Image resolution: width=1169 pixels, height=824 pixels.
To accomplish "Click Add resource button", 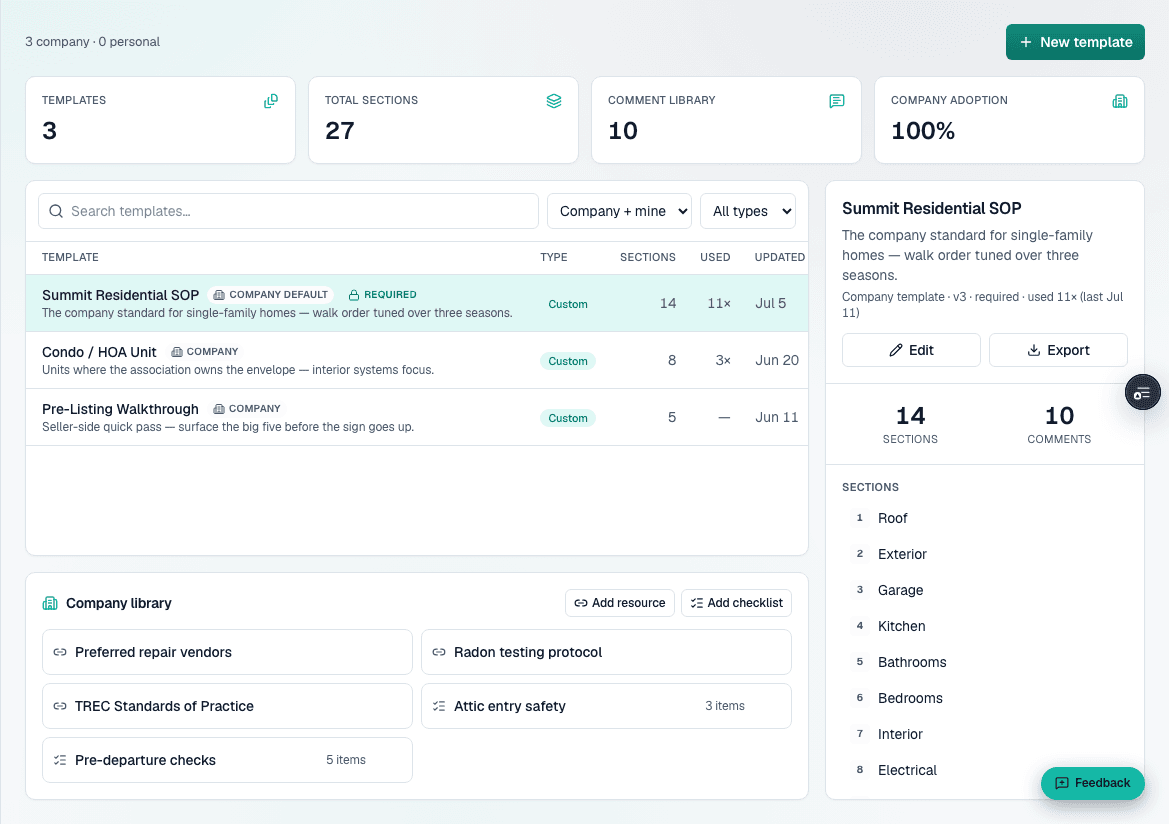I will [620, 603].
